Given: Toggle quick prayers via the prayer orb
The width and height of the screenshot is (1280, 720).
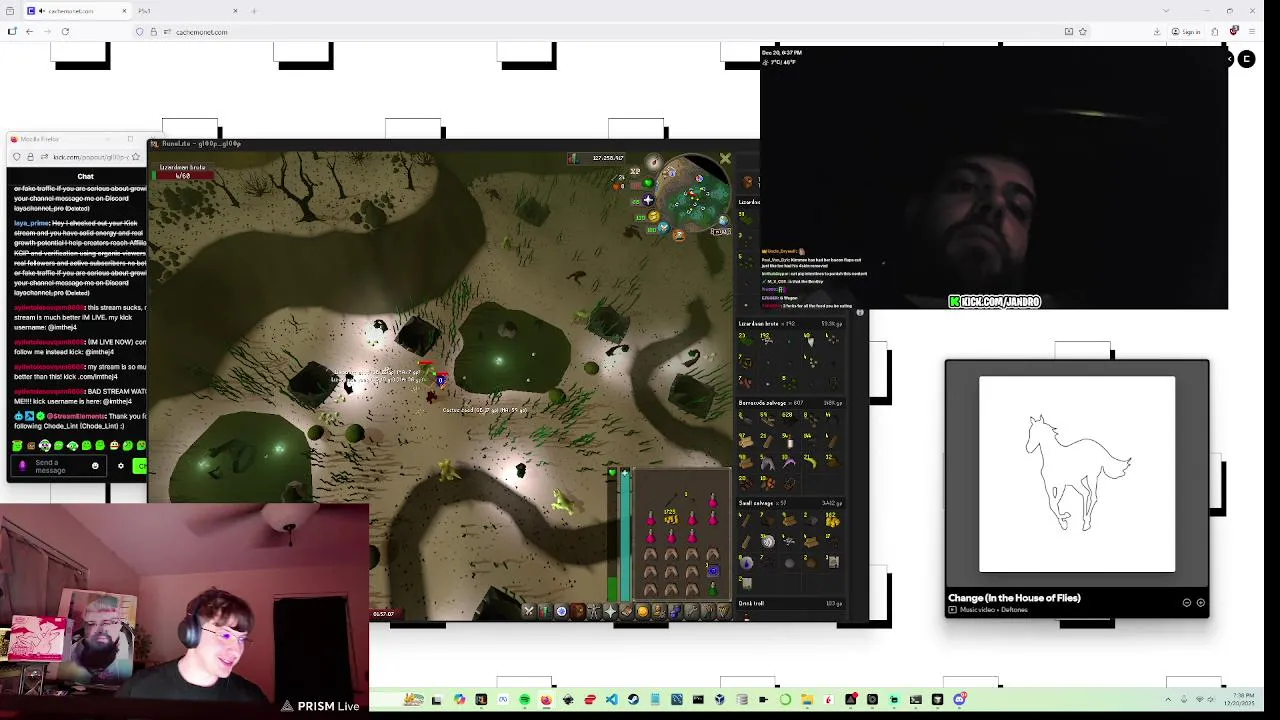Looking at the screenshot, I should pyautogui.click(x=648, y=200).
